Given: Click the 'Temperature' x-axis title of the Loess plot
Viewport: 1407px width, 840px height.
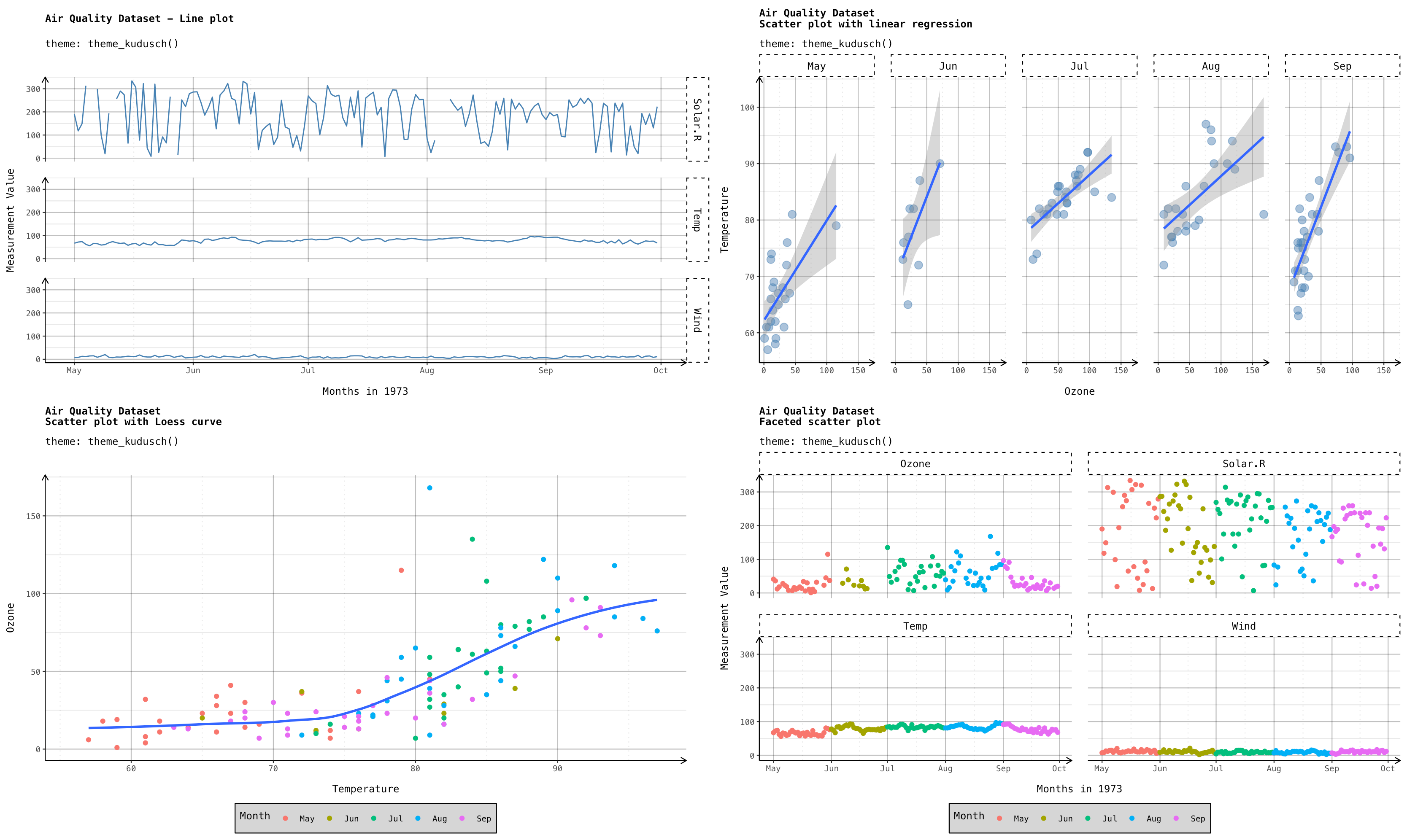Looking at the screenshot, I should 365,789.
